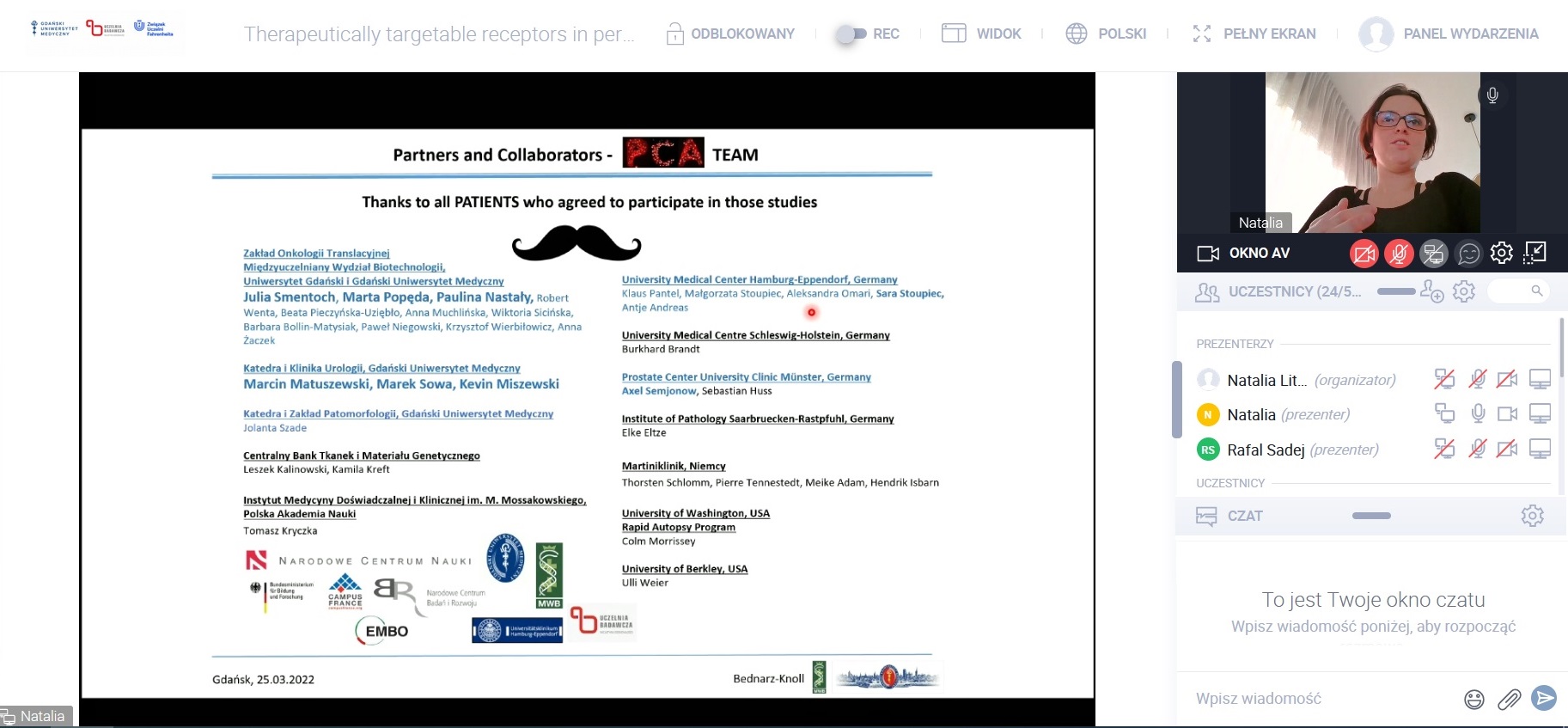
Task: Click the AV window pop-out icon
Action: (x=1535, y=253)
